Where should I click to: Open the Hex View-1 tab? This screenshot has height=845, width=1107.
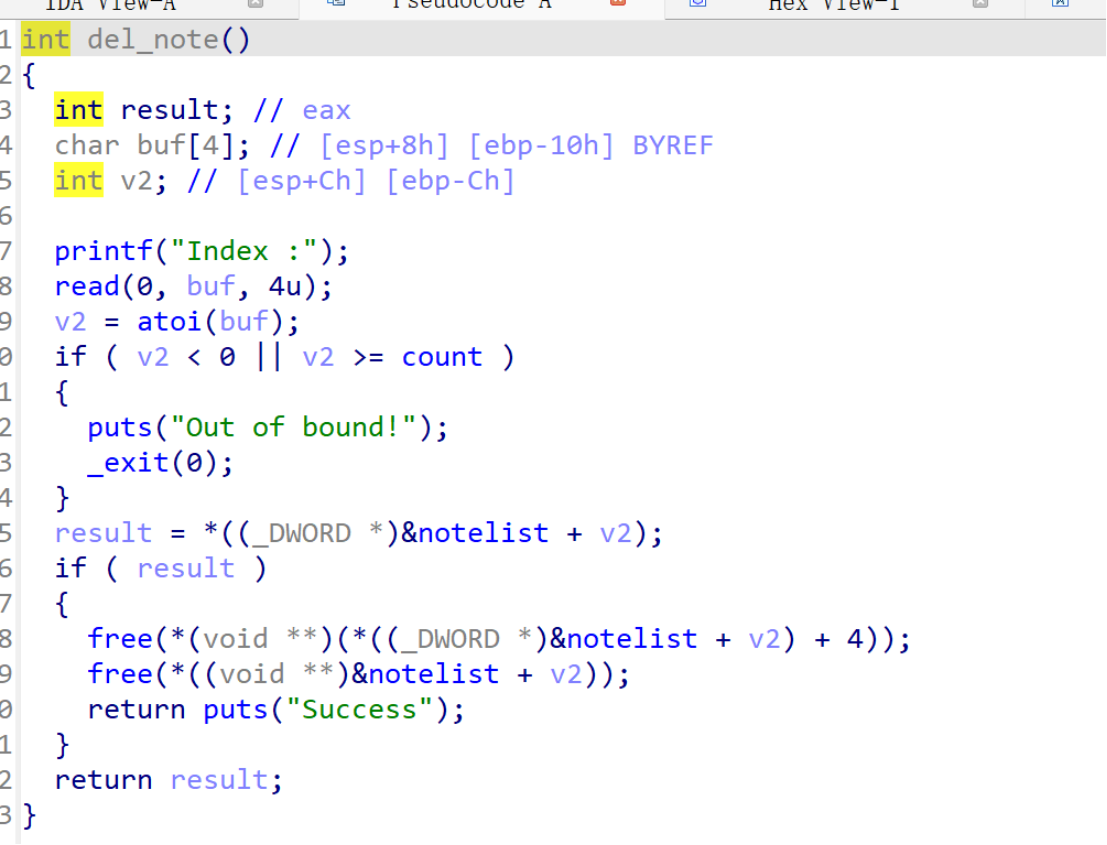pyautogui.click(x=834, y=5)
